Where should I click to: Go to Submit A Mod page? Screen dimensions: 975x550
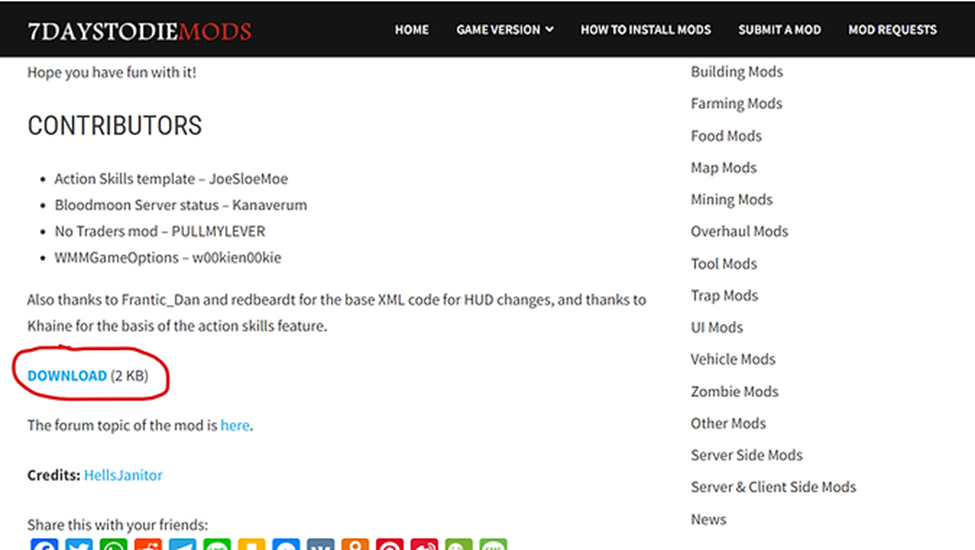tap(779, 30)
